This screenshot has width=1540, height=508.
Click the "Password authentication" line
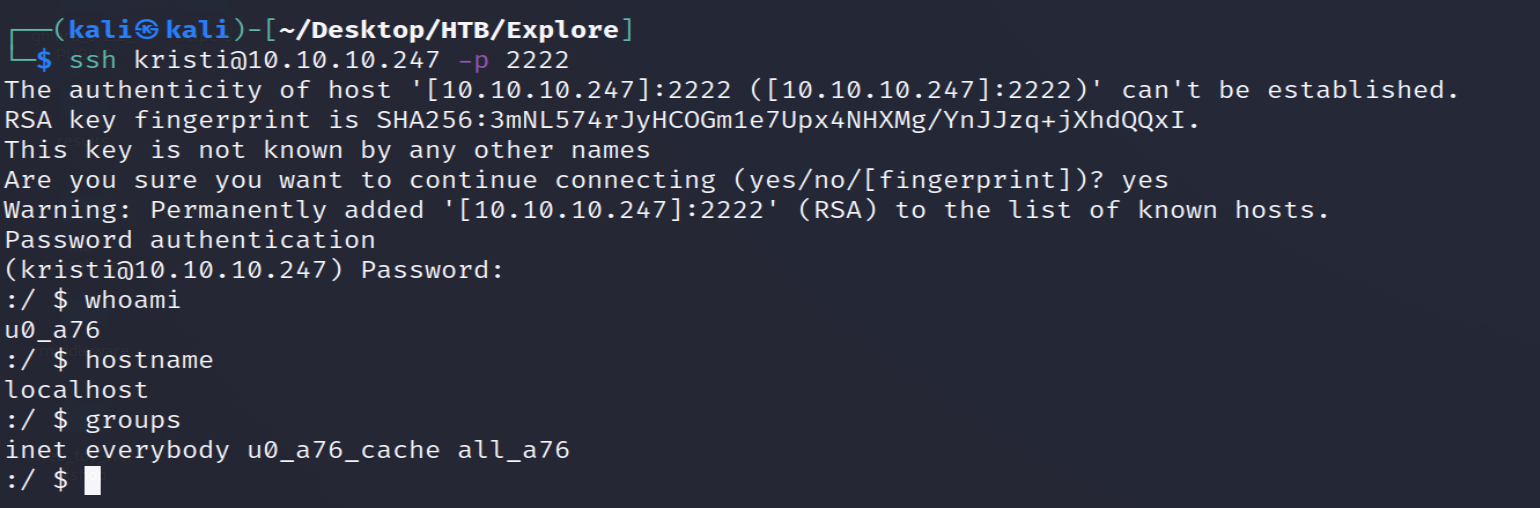(x=190, y=240)
